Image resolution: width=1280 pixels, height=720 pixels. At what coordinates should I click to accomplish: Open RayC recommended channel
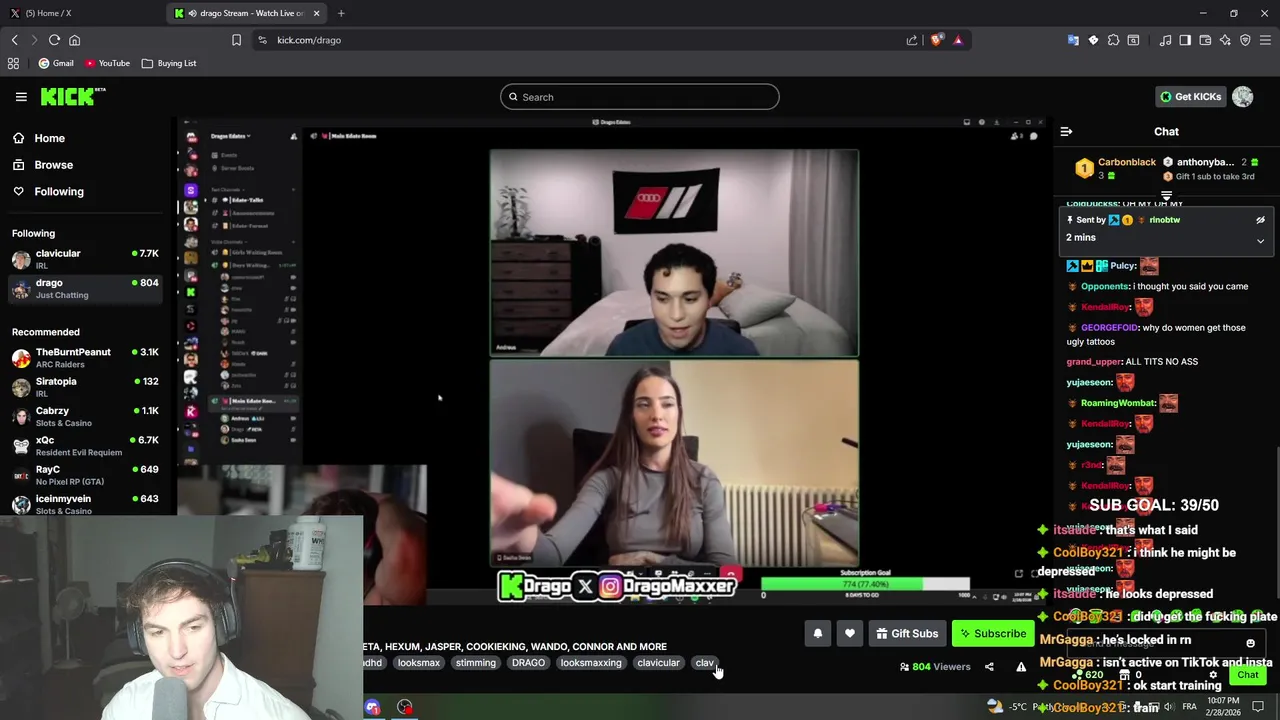85,475
